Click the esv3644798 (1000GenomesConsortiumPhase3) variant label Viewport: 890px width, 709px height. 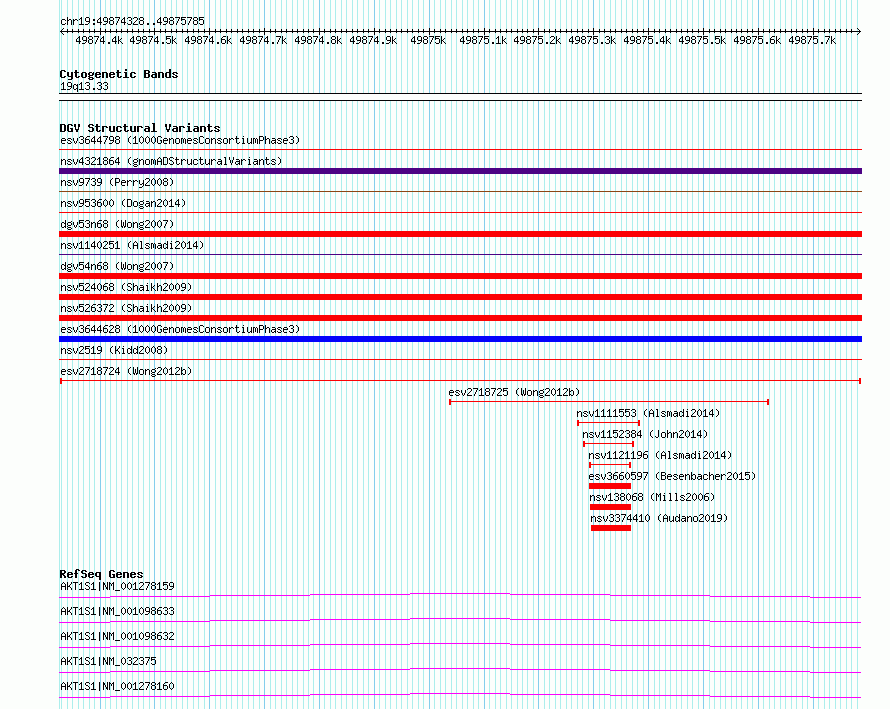(180, 140)
